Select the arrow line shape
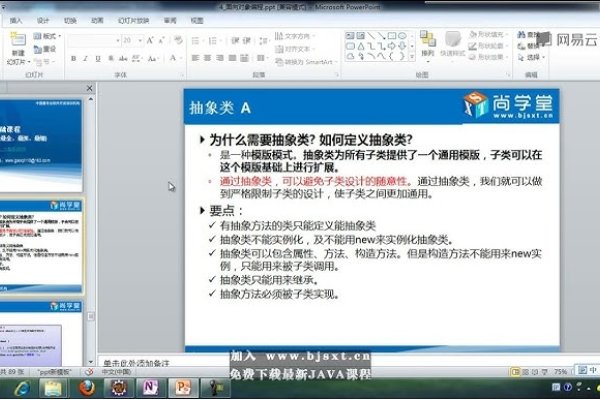Screen dimensions: 600x400 381,36
